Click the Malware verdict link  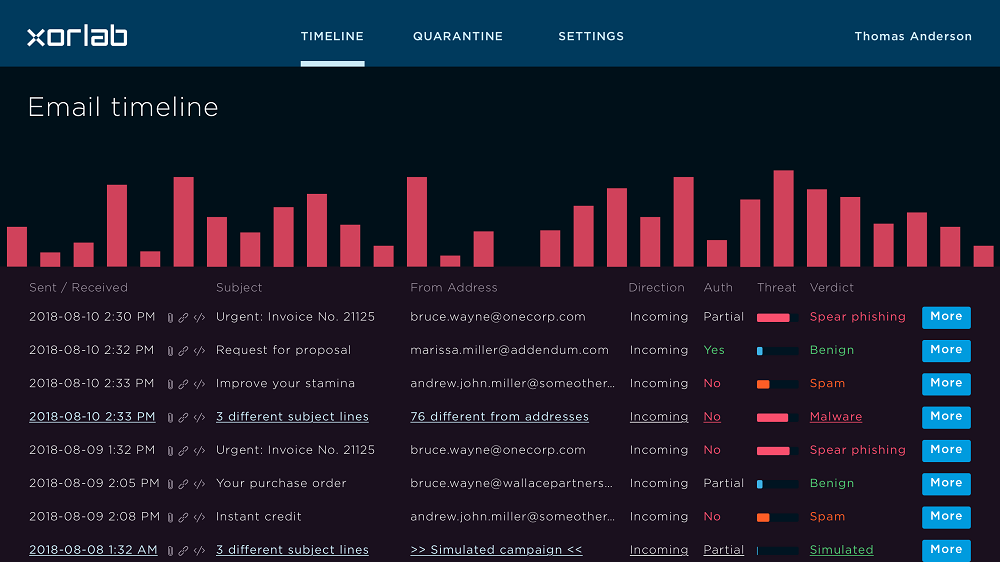click(835, 417)
